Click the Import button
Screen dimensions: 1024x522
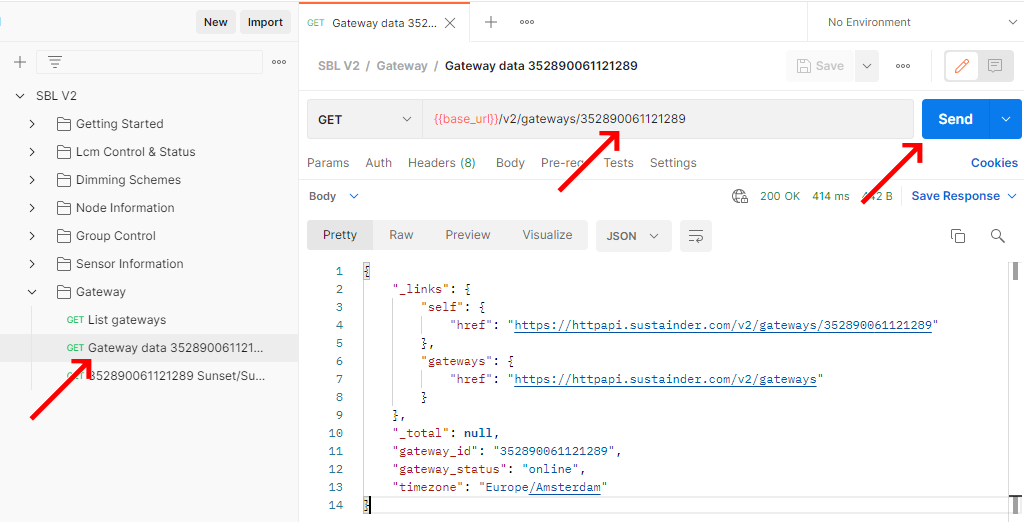pos(265,22)
